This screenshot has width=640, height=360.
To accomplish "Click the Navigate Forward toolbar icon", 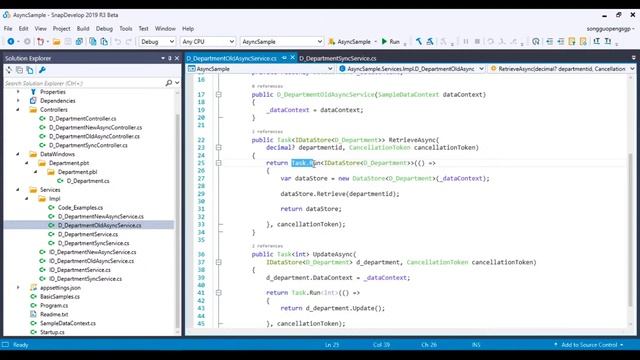I will [27, 42].
